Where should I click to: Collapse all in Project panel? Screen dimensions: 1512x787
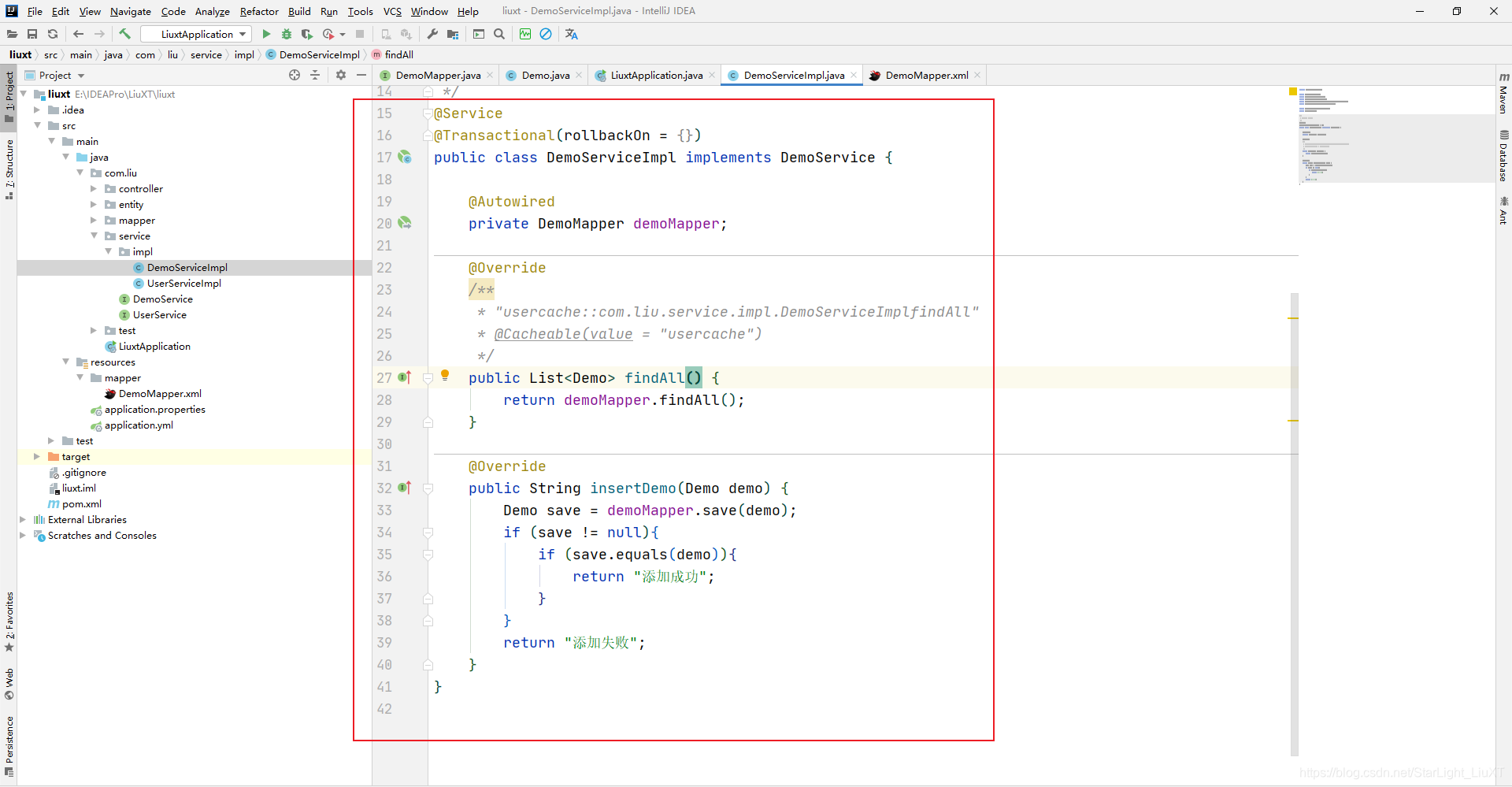tap(315, 75)
